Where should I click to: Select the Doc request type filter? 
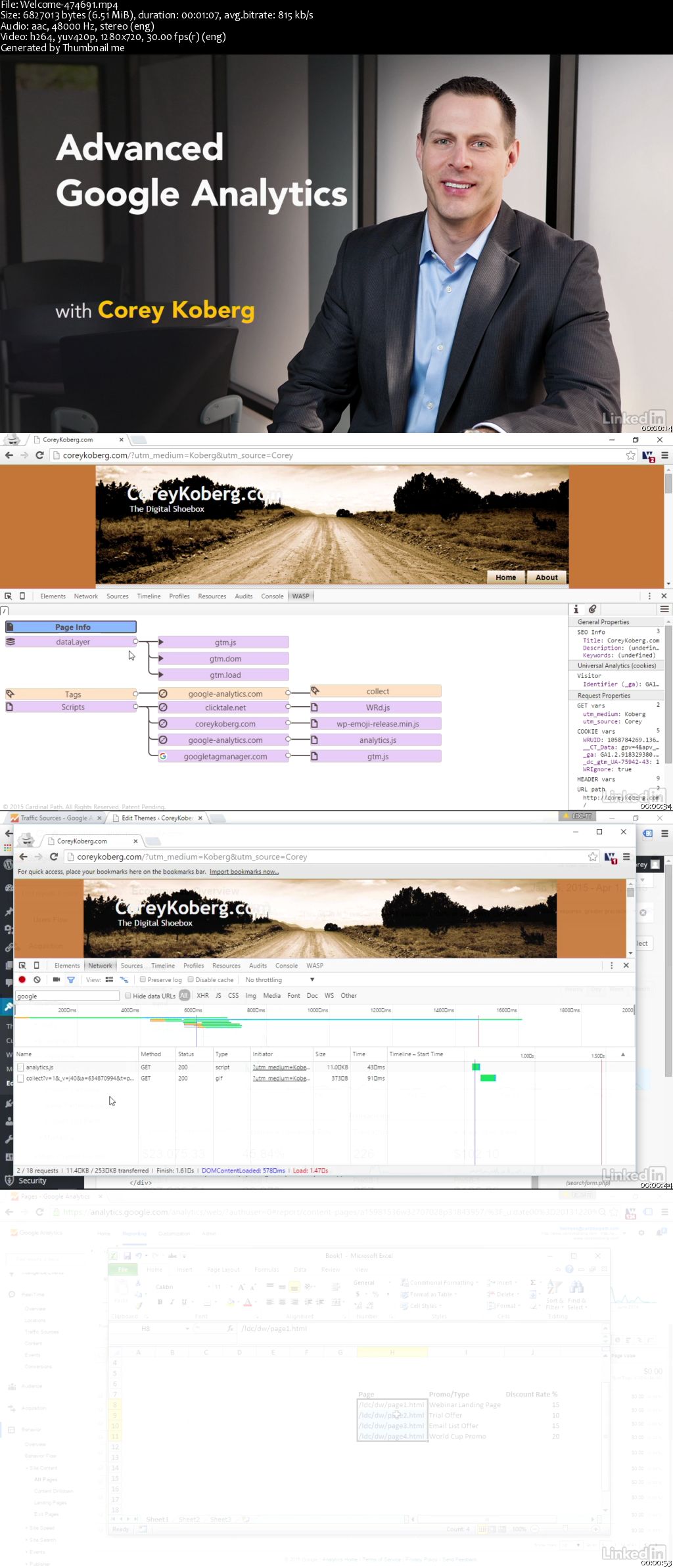[x=312, y=996]
